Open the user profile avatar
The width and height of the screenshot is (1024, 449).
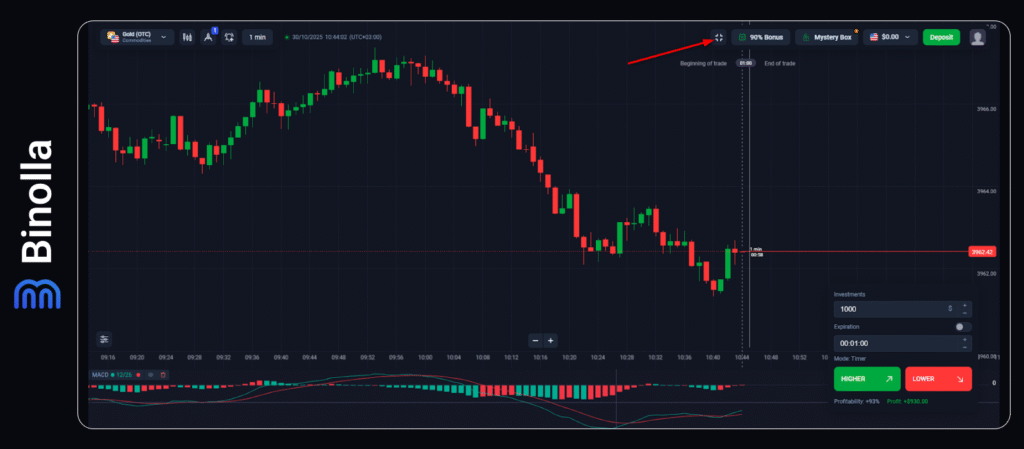(x=977, y=37)
